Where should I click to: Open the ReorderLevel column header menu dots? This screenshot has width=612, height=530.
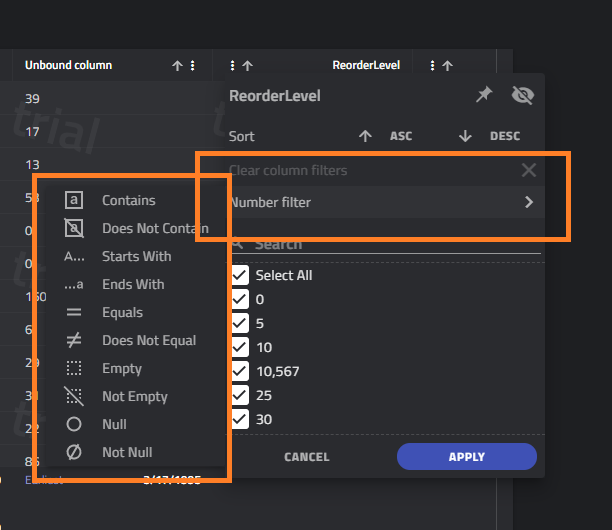click(x=232, y=66)
